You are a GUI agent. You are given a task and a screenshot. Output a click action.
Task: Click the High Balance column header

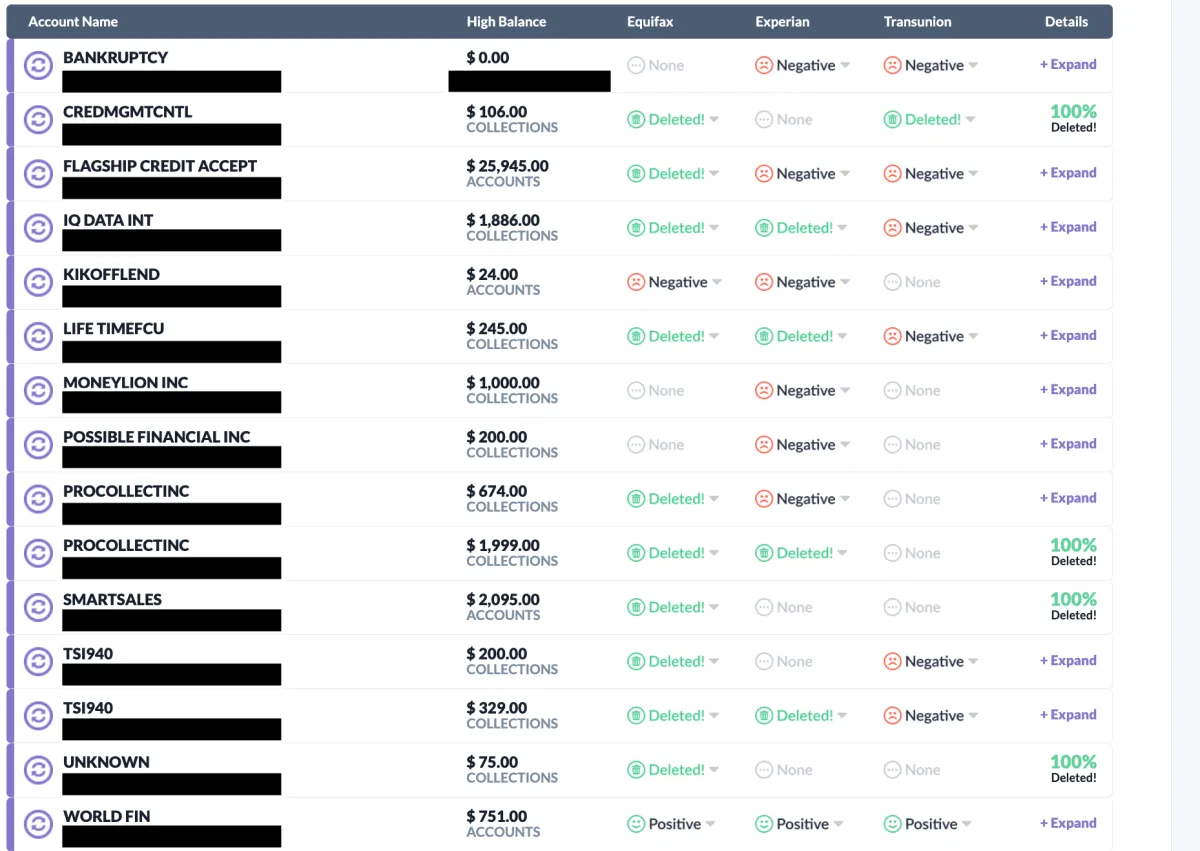(x=506, y=21)
